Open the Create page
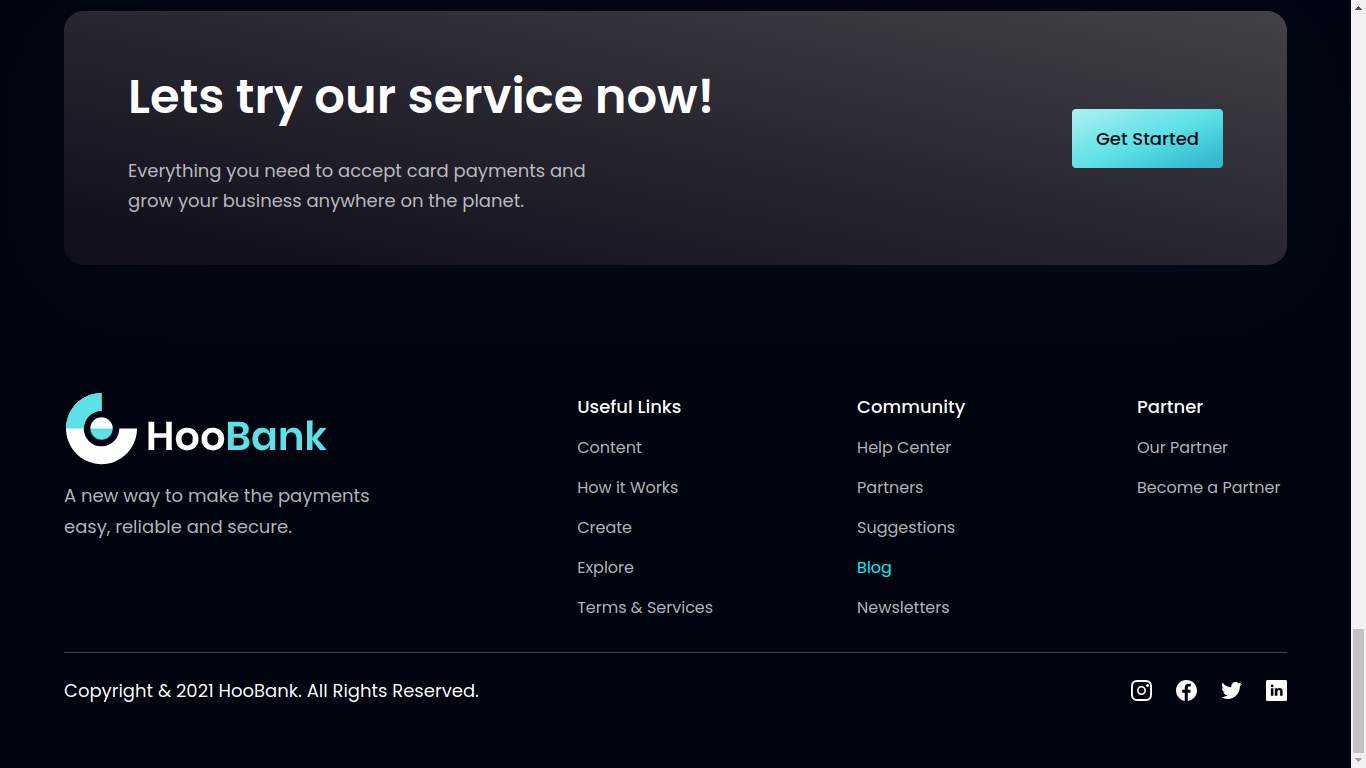1366x768 pixels. click(x=604, y=527)
